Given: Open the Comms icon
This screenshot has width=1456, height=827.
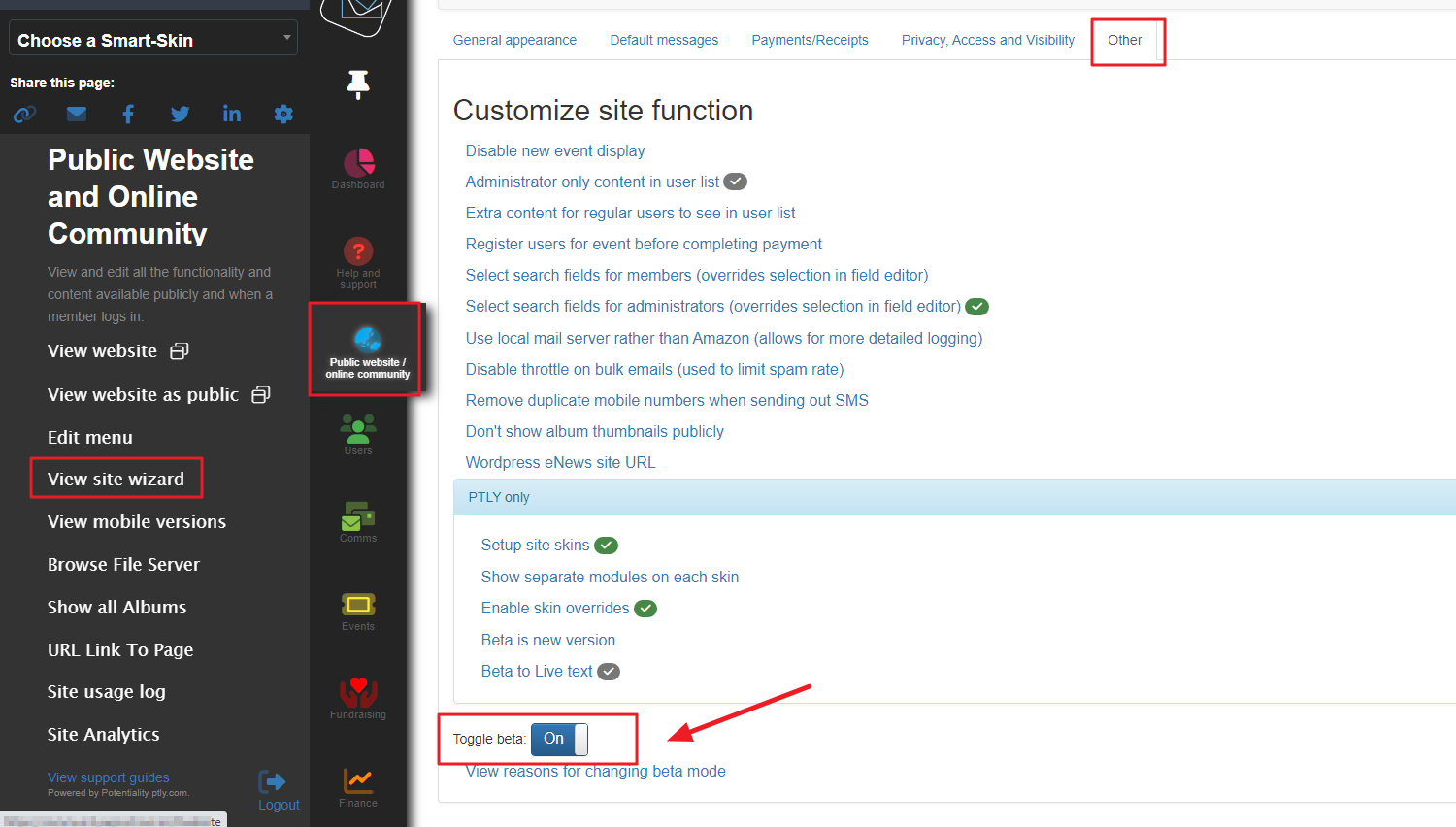Looking at the screenshot, I should [358, 516].
